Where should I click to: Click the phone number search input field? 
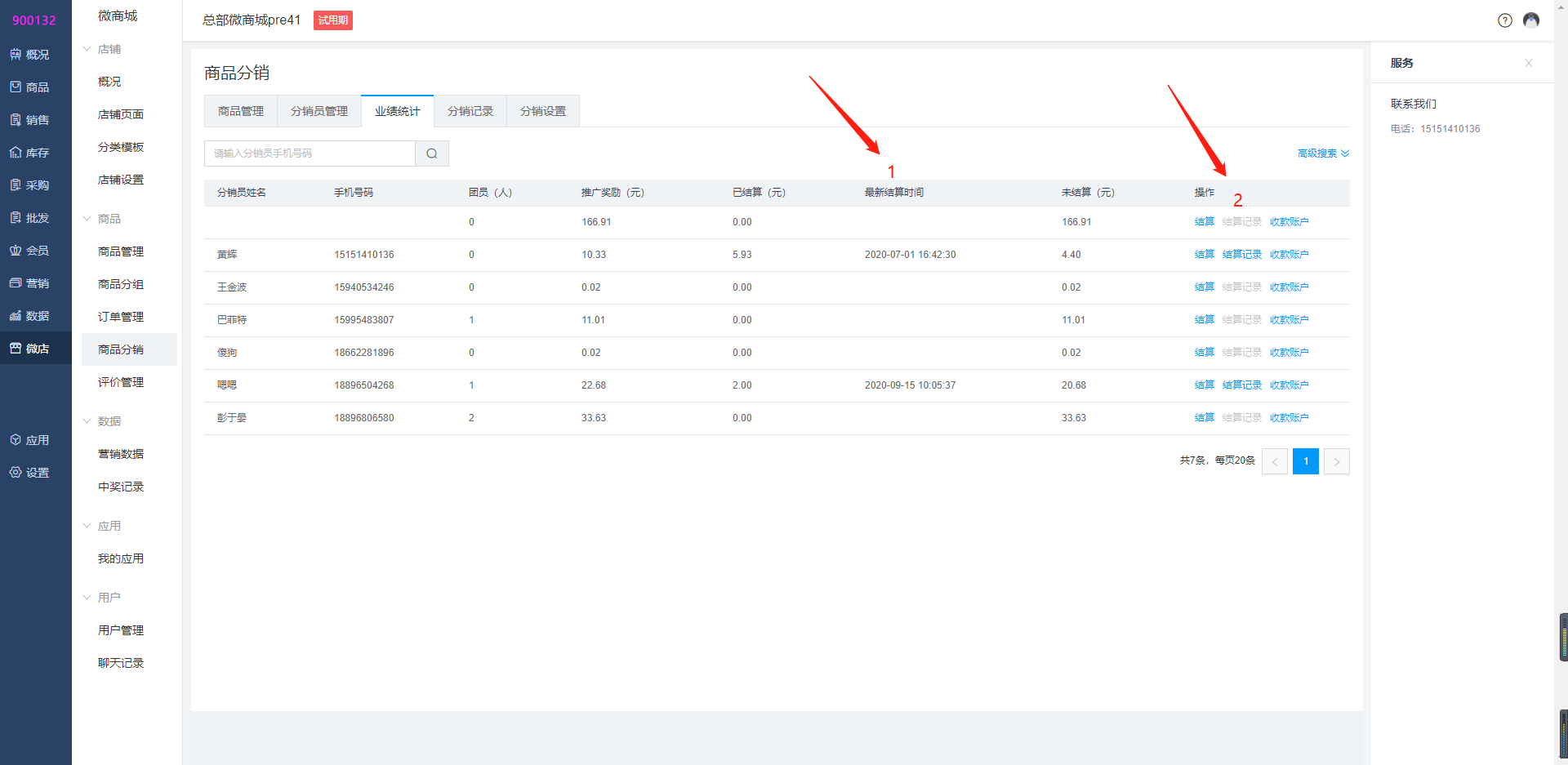click(310, 153)
